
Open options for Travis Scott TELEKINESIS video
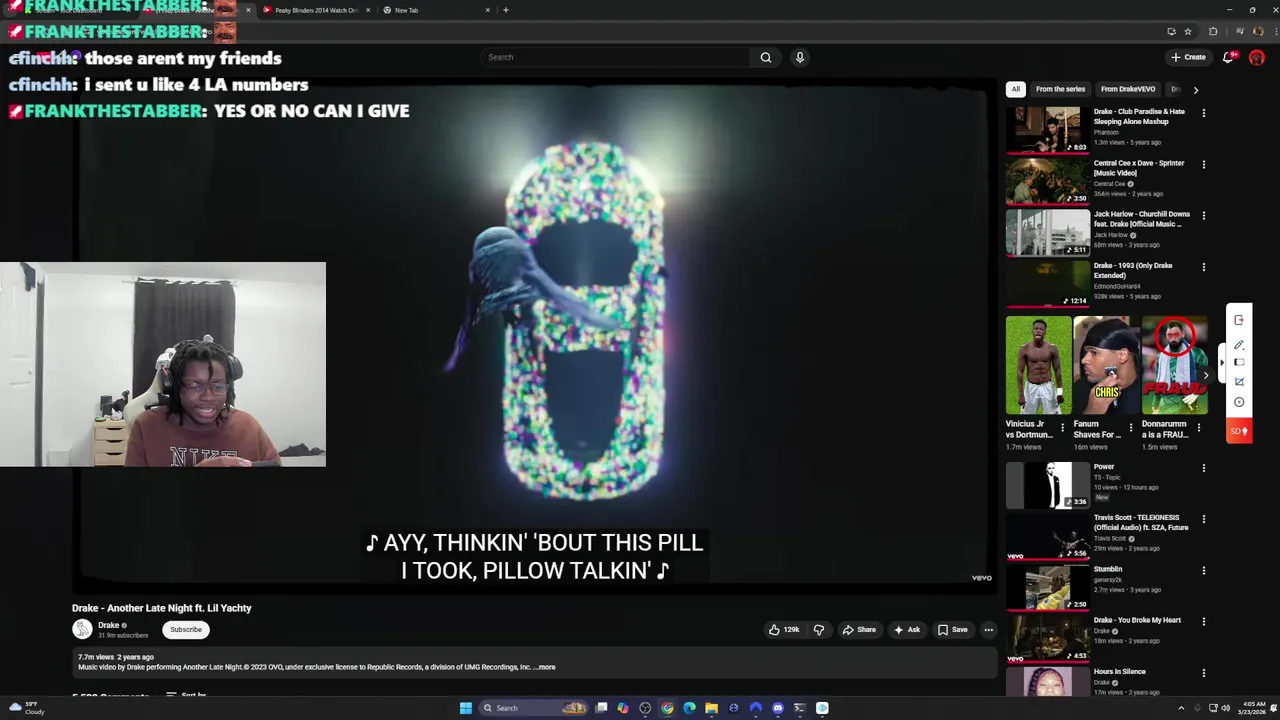pyautogui.click(x=1204, y=519)
